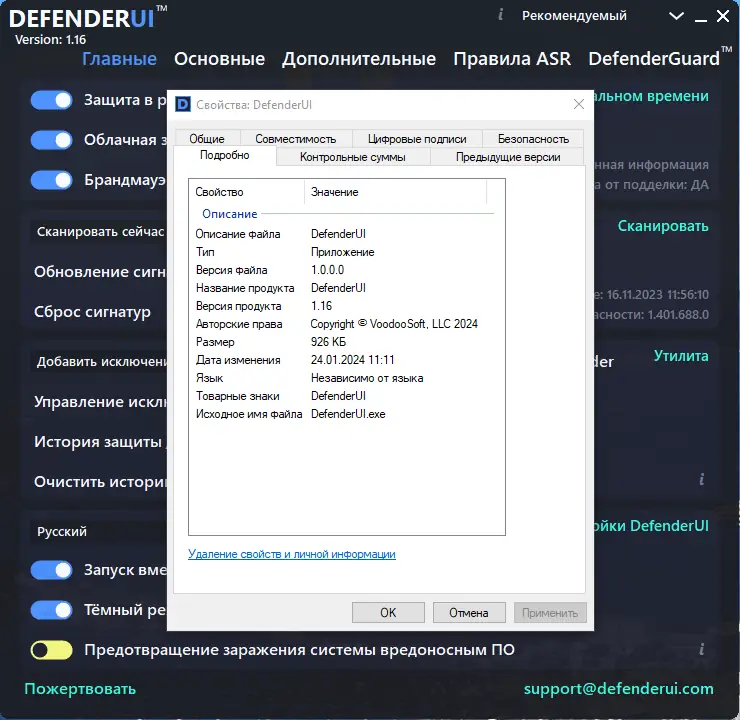Select the Размер value 926 КБ

[328, 342]
